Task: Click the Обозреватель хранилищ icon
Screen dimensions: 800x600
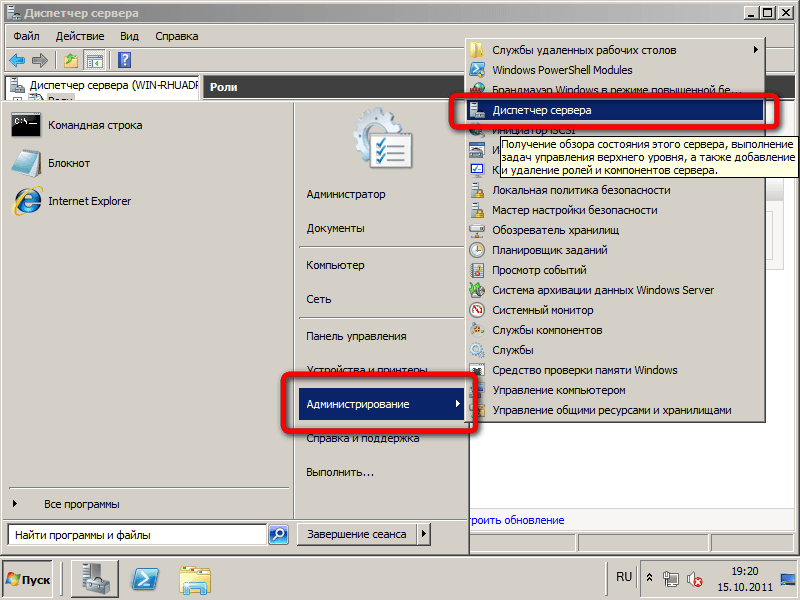Action: [477, 230]
